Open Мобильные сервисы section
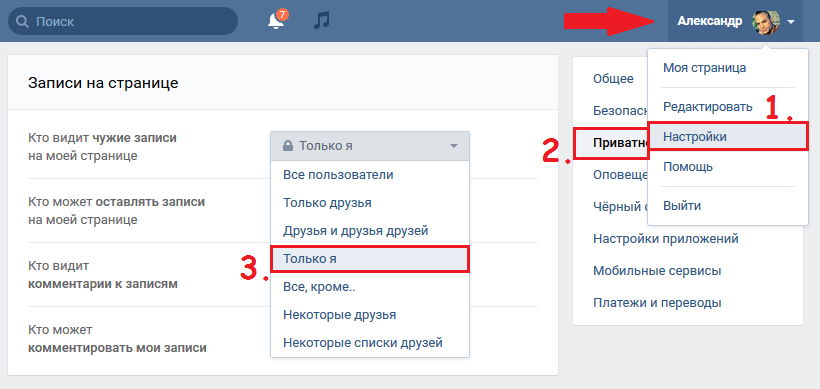This screenshot has width=820, height=389. point(657,271)
